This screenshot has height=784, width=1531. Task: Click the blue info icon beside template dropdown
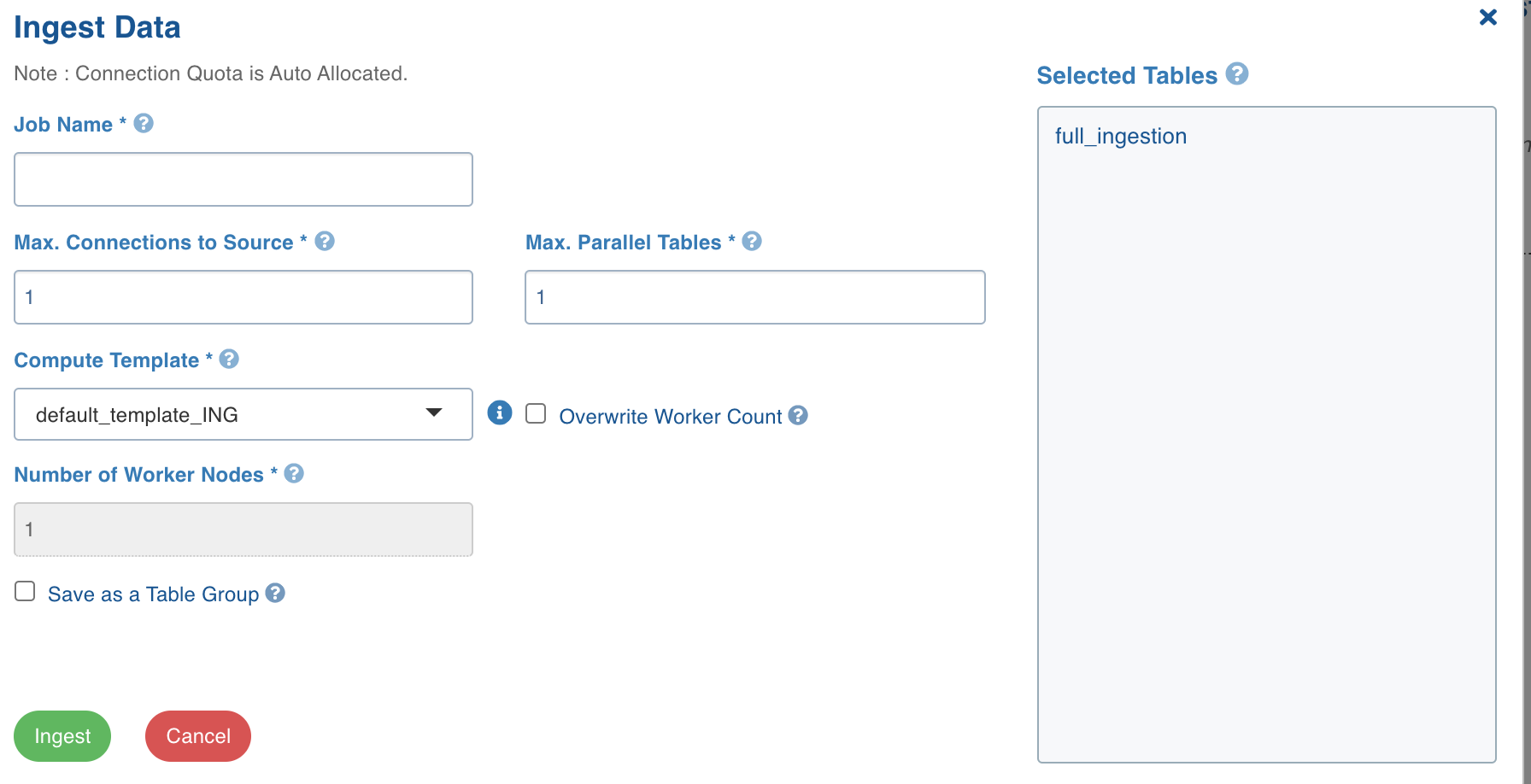pyautogui.click(x=500, y=413)
